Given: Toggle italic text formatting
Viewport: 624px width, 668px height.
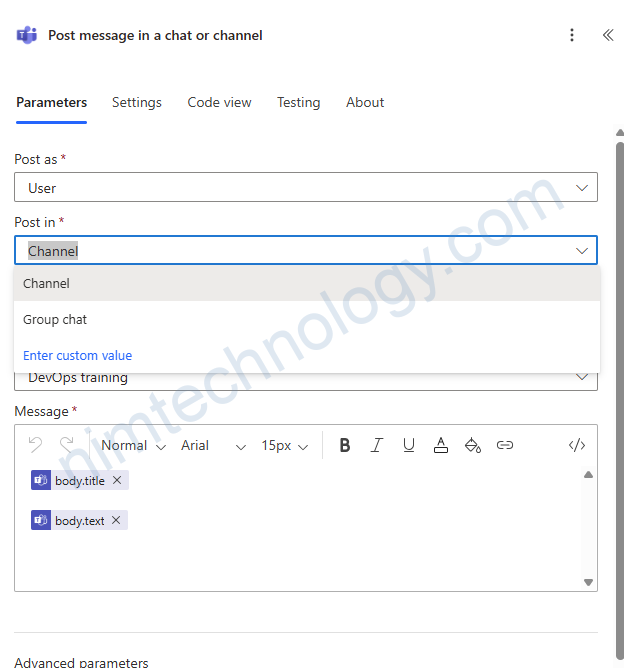Looking at the screenshot, I should (377, 446).
